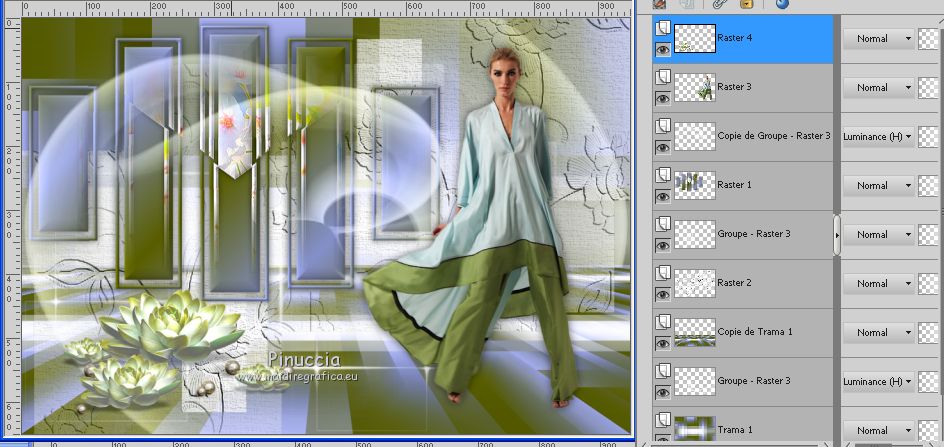Select the 'Raster 3' layer name
The image size is (944, 447).
[734, 87]
